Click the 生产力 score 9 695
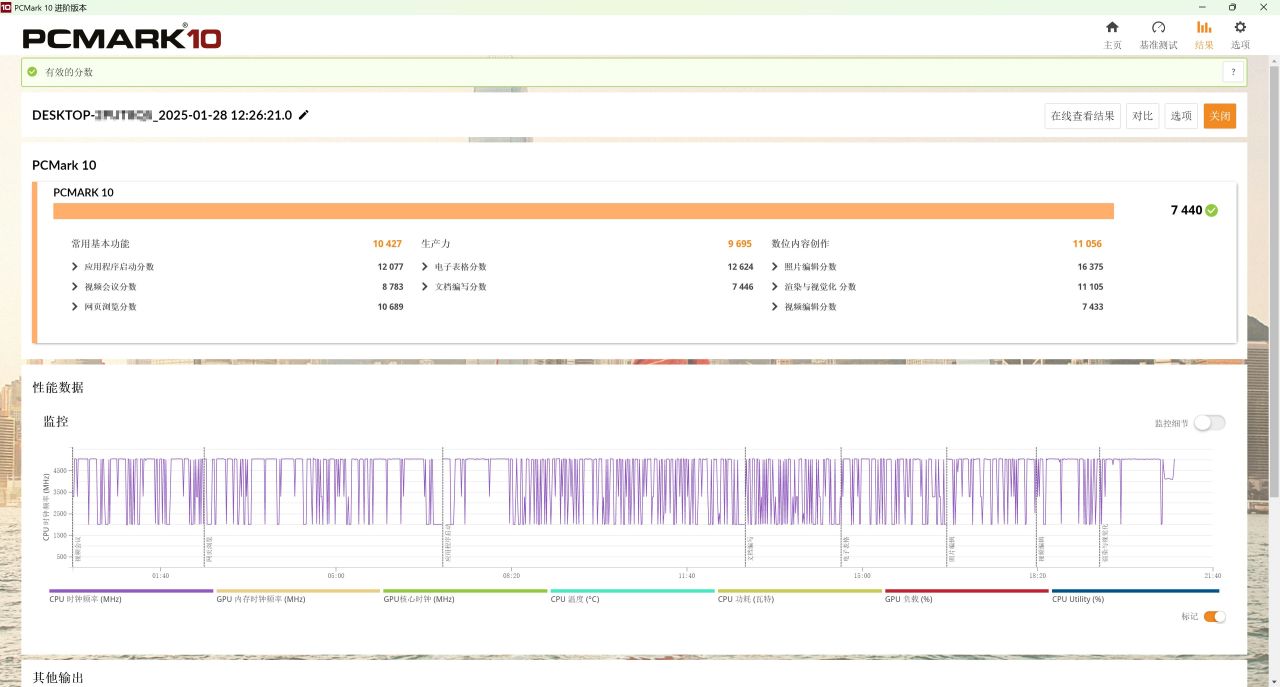The height and width of the screenshot is (687, 1280). pyautogui.click(x=739, y=244)
